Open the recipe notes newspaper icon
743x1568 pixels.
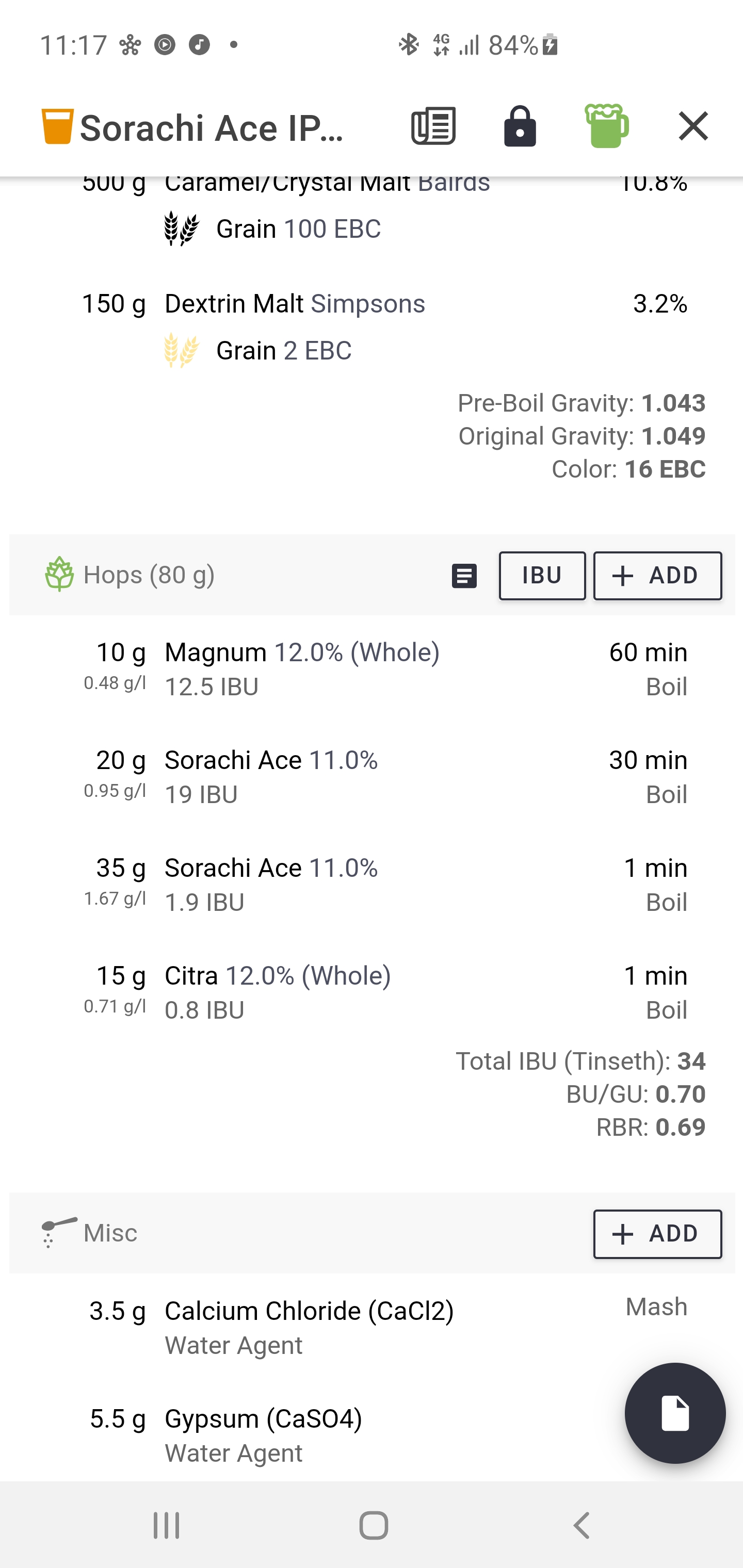coord(433,126)
